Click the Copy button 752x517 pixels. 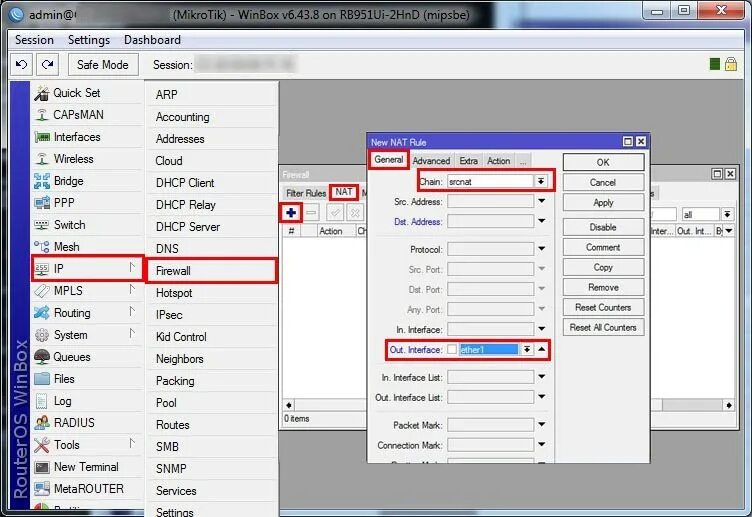click(603, 267)
